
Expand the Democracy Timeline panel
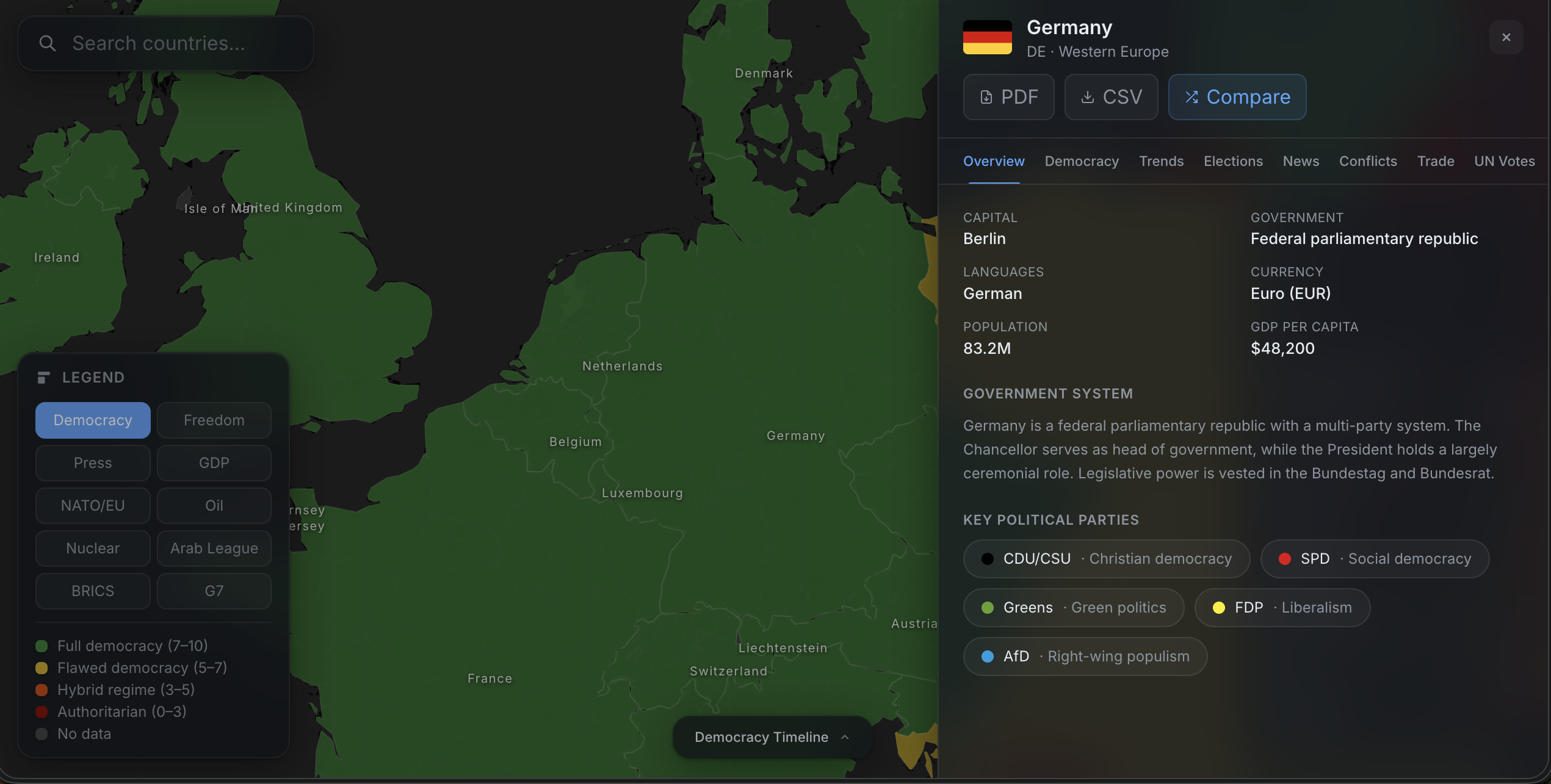coord(761,737)
